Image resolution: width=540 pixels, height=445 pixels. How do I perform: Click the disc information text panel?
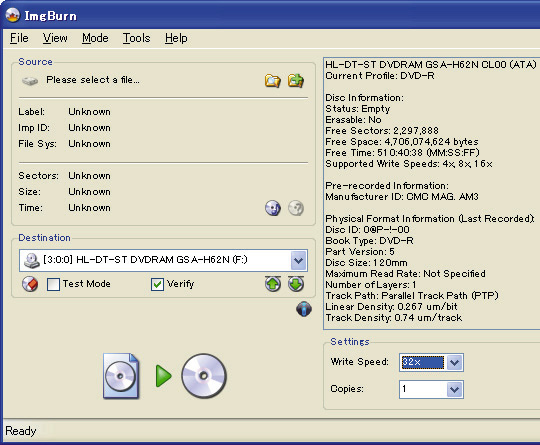pyautogui.click(x=432, y=193)
